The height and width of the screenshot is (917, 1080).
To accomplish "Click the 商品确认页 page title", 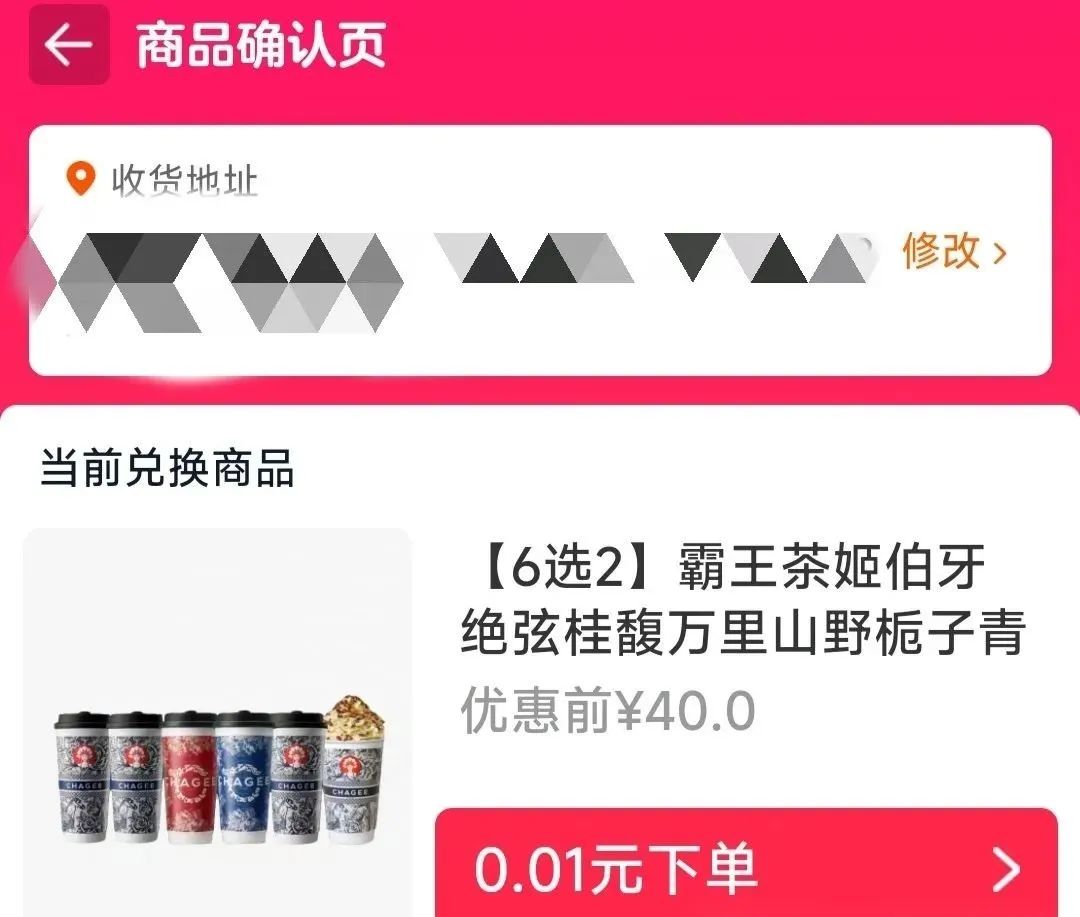I will coord(261,45).
